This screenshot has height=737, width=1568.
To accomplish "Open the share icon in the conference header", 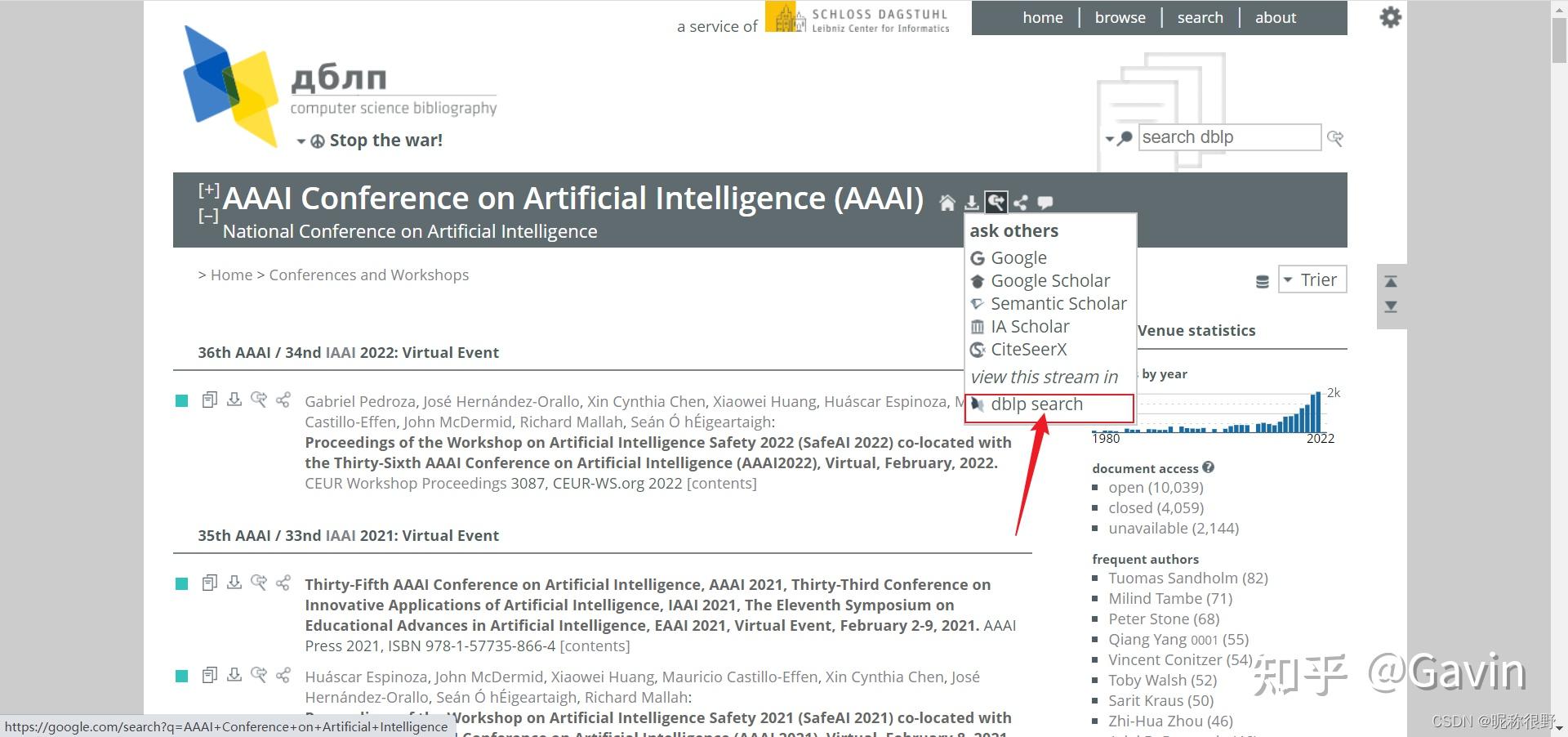I will click(x=1021, y=202).
